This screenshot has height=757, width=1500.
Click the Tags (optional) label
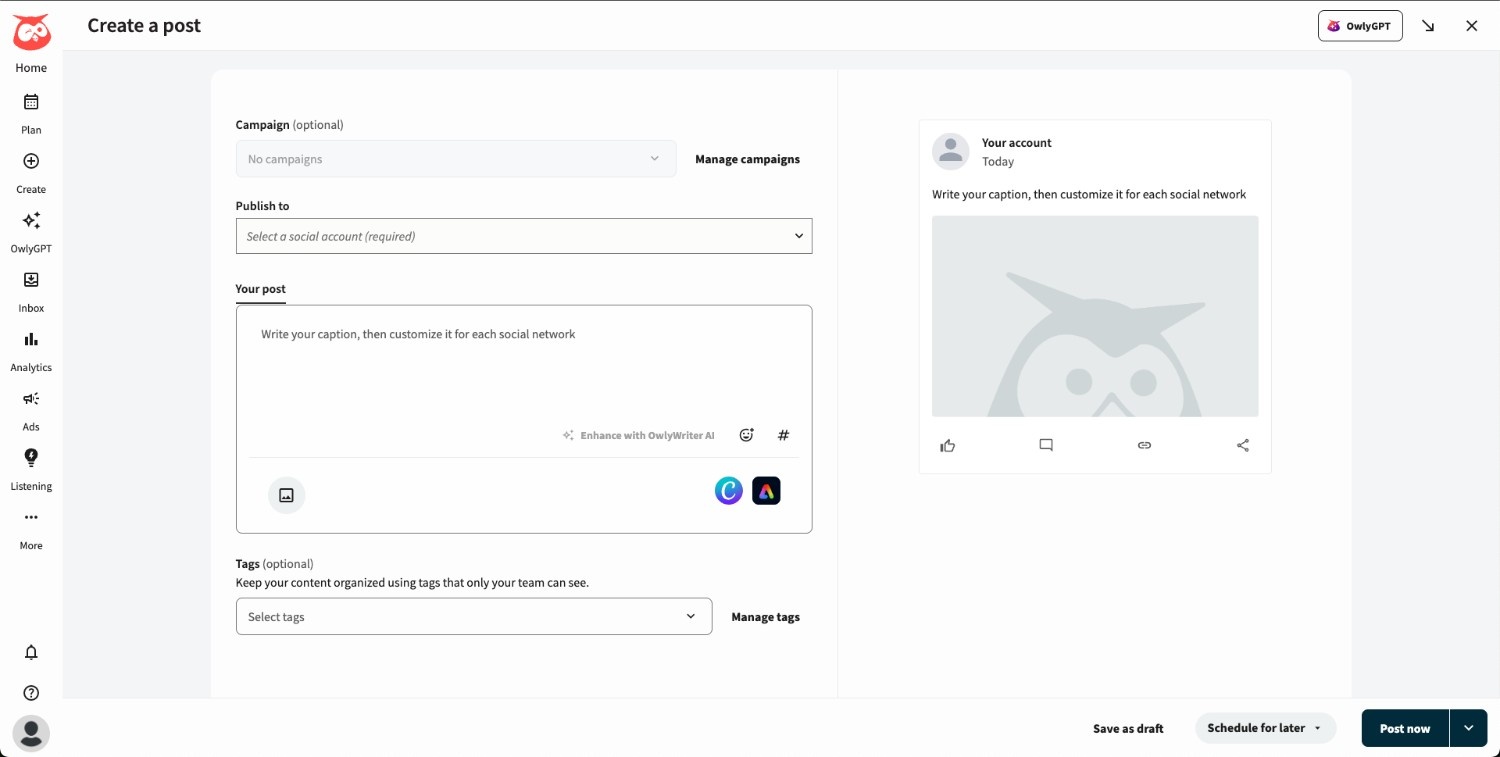[274, 563]
